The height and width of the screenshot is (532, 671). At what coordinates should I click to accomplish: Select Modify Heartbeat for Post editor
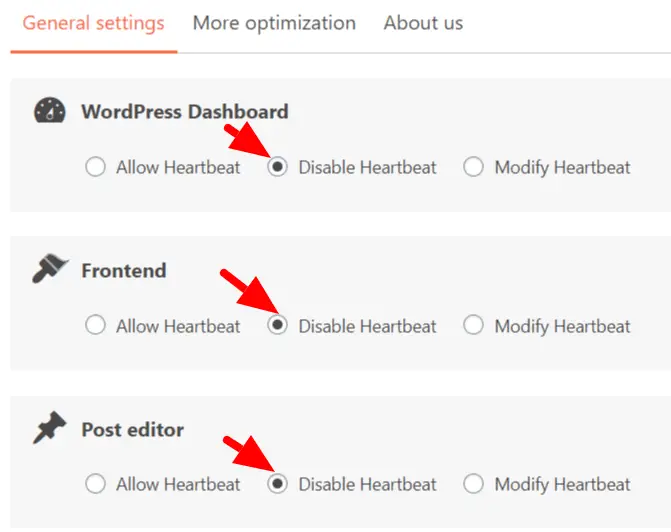[474, 485]
